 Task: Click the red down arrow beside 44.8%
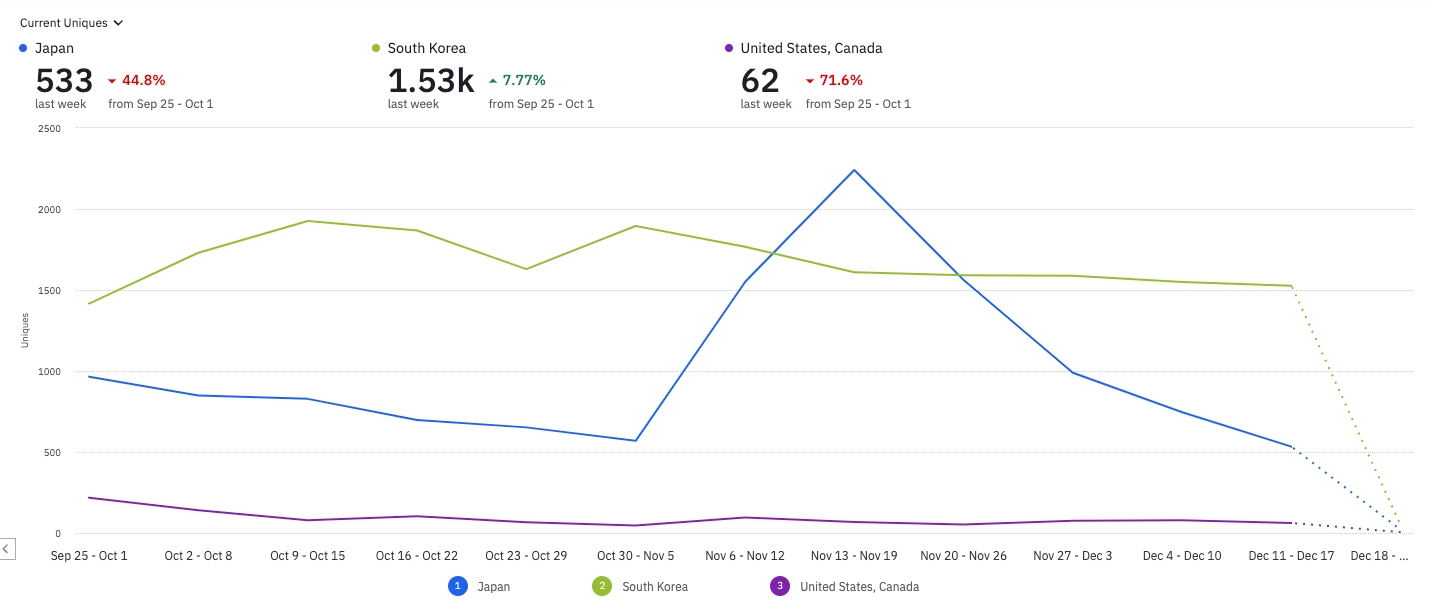coord(112,81)
